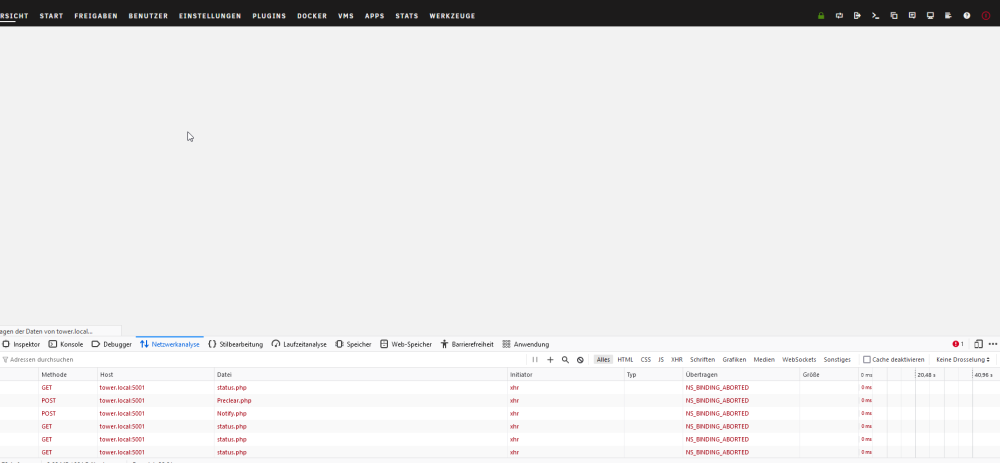Open FREIGABEN in the top navigation
Viewport: 1000px width, 463px height.
[x=96, y=16]
